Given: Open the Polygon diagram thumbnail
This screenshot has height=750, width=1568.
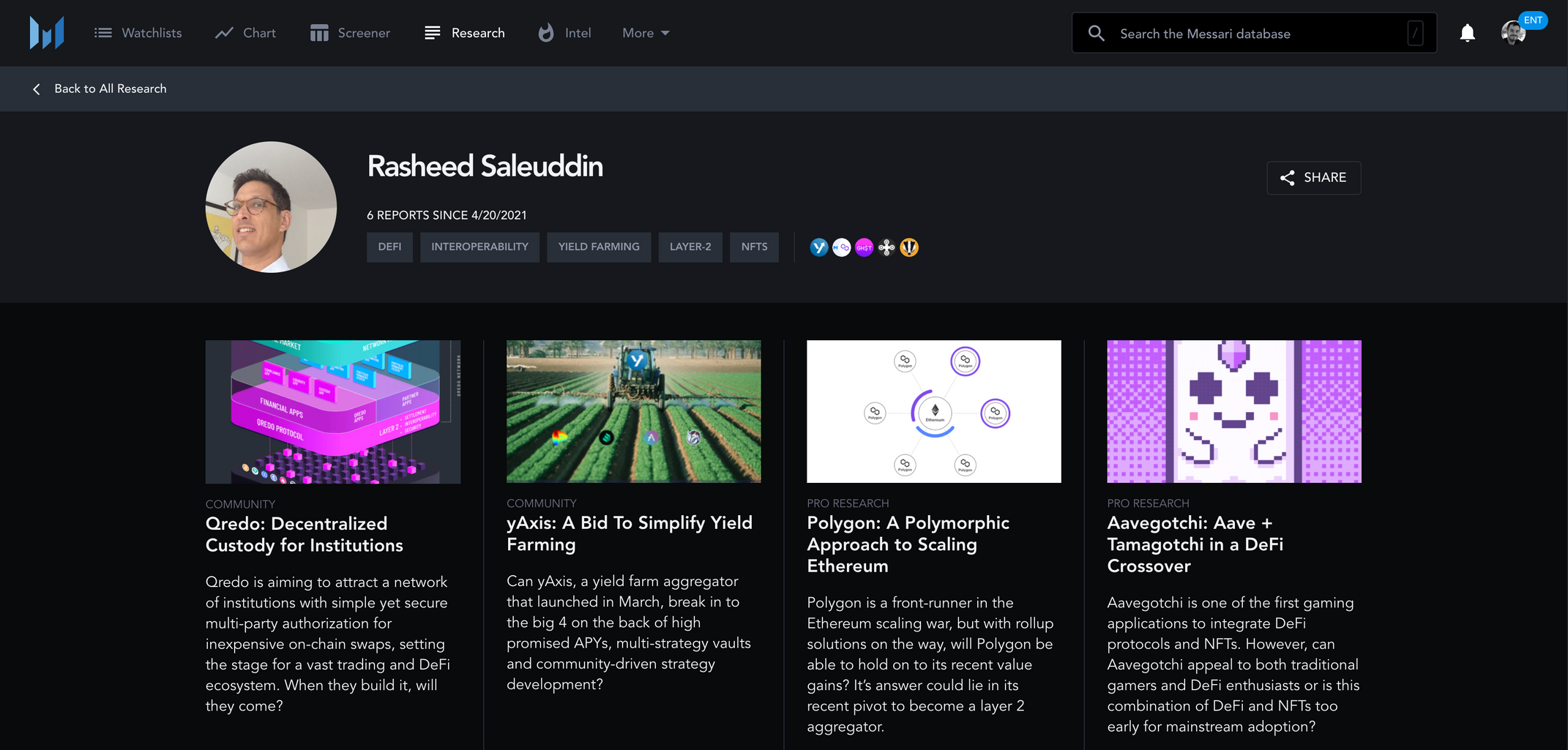Looking at the screenshot, I should 934,411.
